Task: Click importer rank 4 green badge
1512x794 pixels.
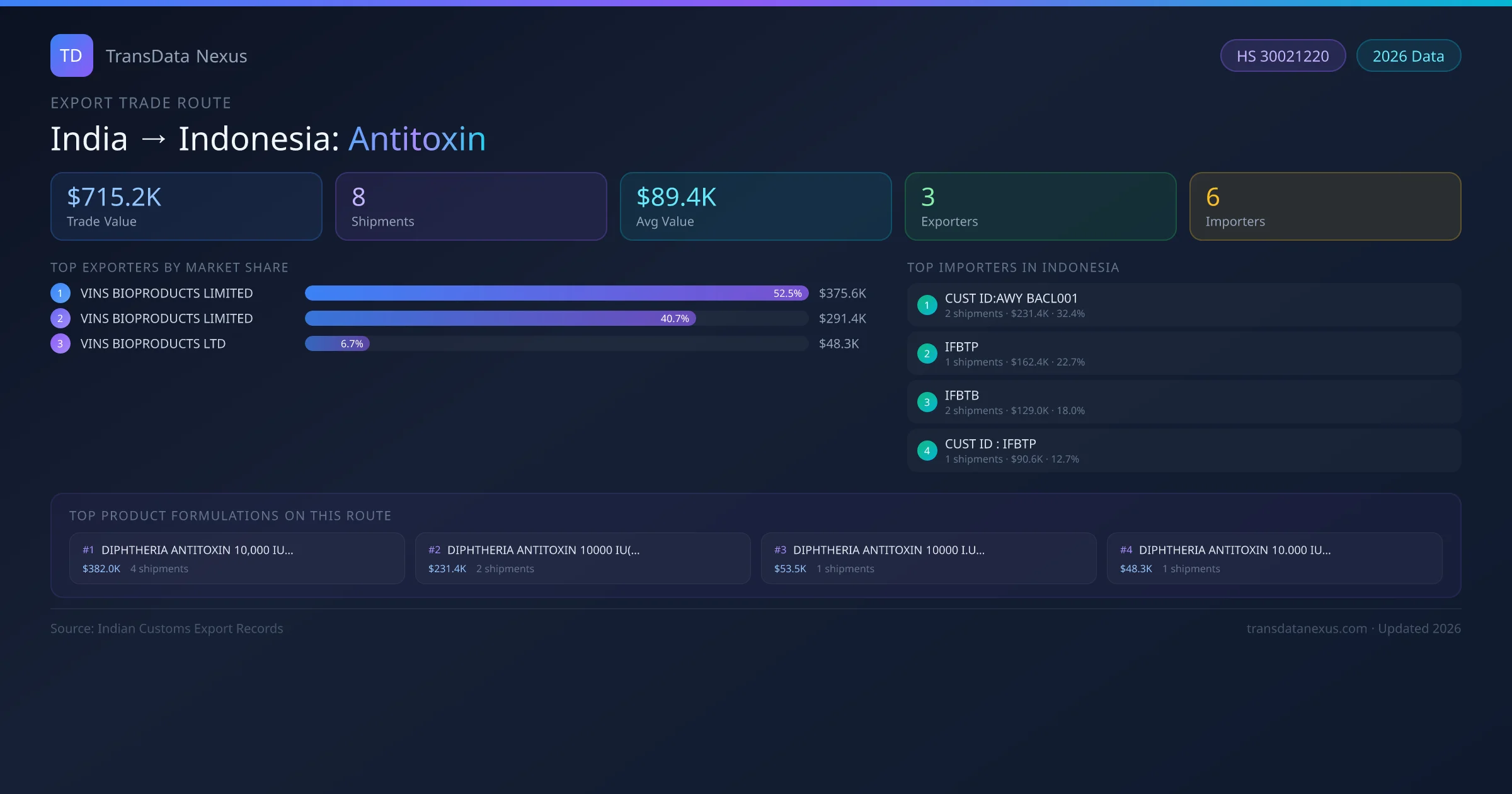Action: (x=927, y=451)
